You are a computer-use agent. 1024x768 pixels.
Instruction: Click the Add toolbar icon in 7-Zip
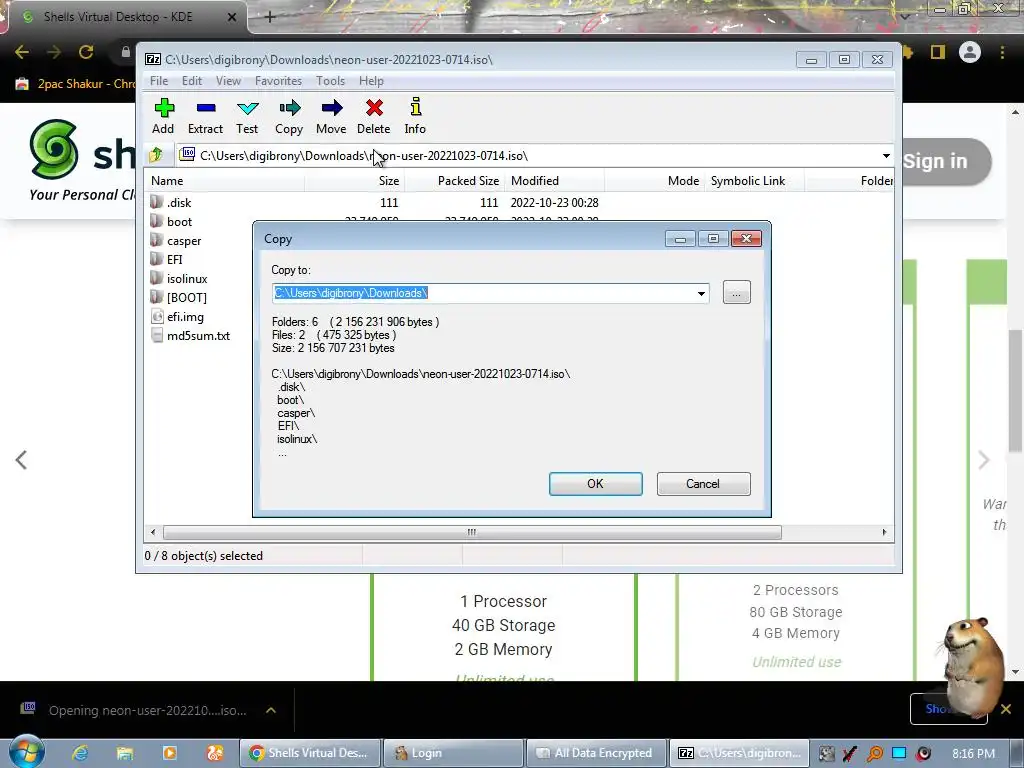coord(163,116)
